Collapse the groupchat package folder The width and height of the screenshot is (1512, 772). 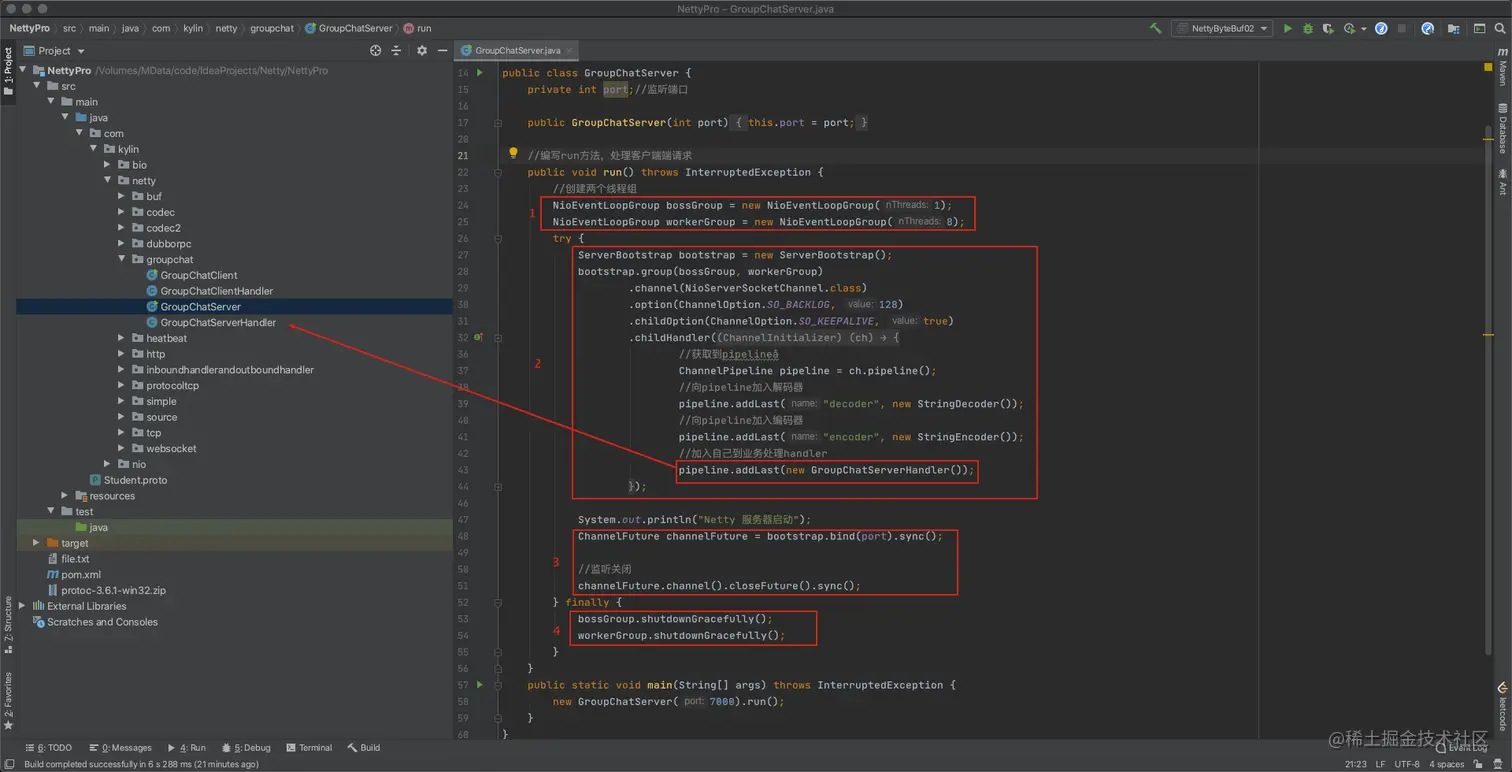pyautogui.click(x=121, y=259)
